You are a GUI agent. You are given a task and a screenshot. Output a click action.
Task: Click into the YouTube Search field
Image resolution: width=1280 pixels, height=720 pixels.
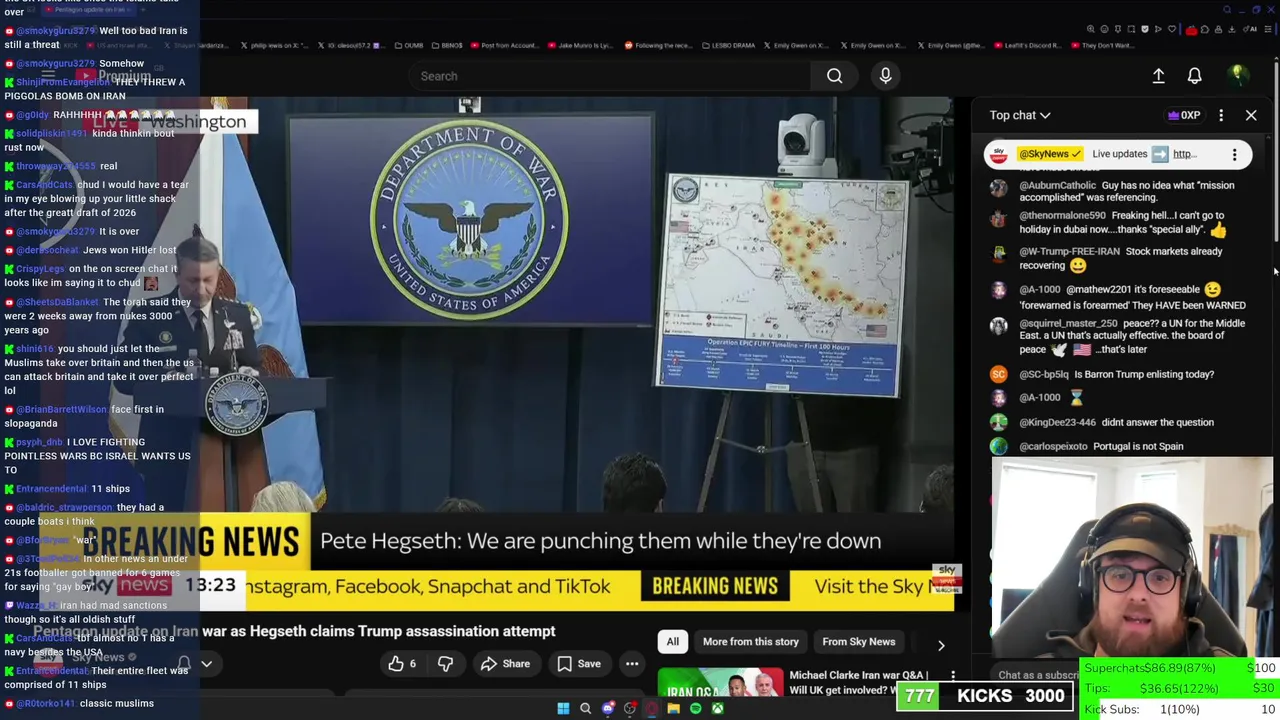pos(610,76)
